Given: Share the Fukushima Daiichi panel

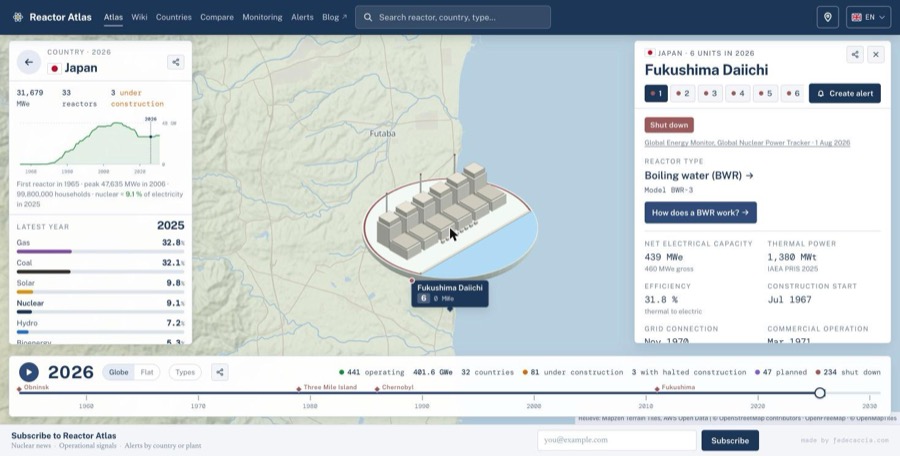Looking at the screenshot, I should (855, 55).
